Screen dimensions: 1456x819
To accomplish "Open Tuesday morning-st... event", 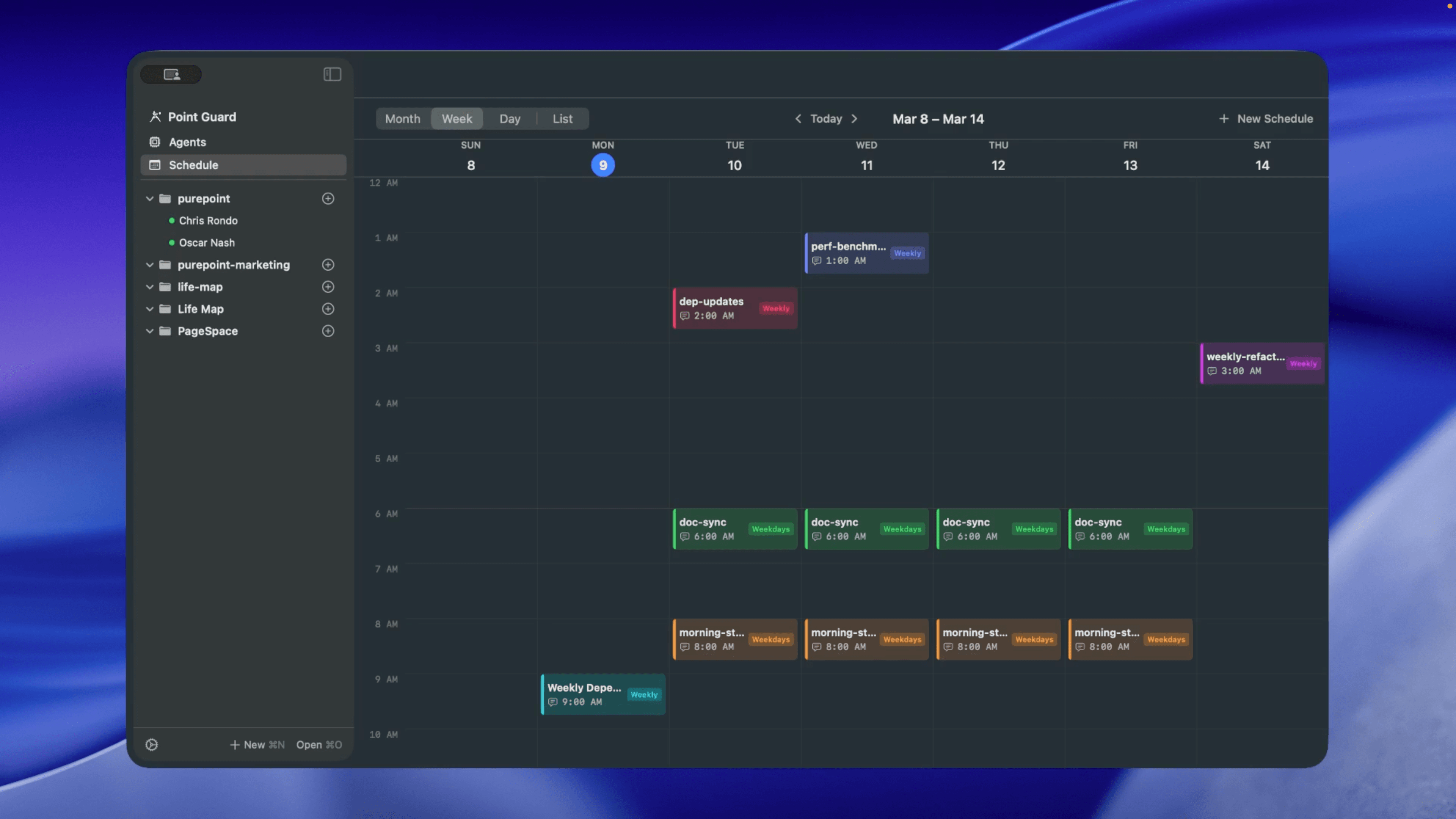I will click(735, 639).
